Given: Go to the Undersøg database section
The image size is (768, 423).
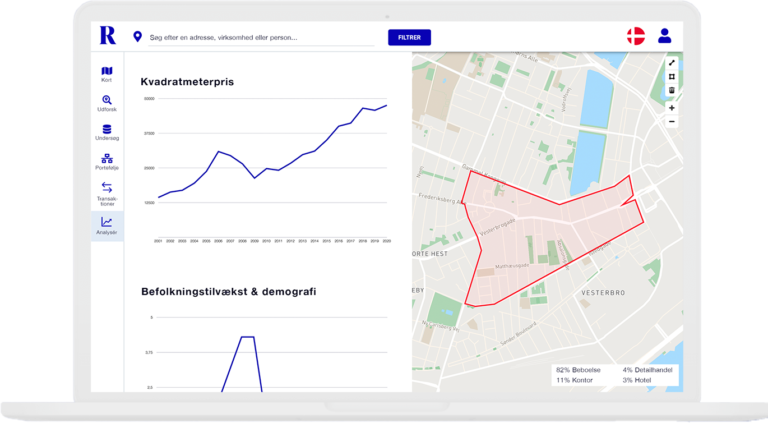Looking at the screenshot, I should [x=107, y=133].
